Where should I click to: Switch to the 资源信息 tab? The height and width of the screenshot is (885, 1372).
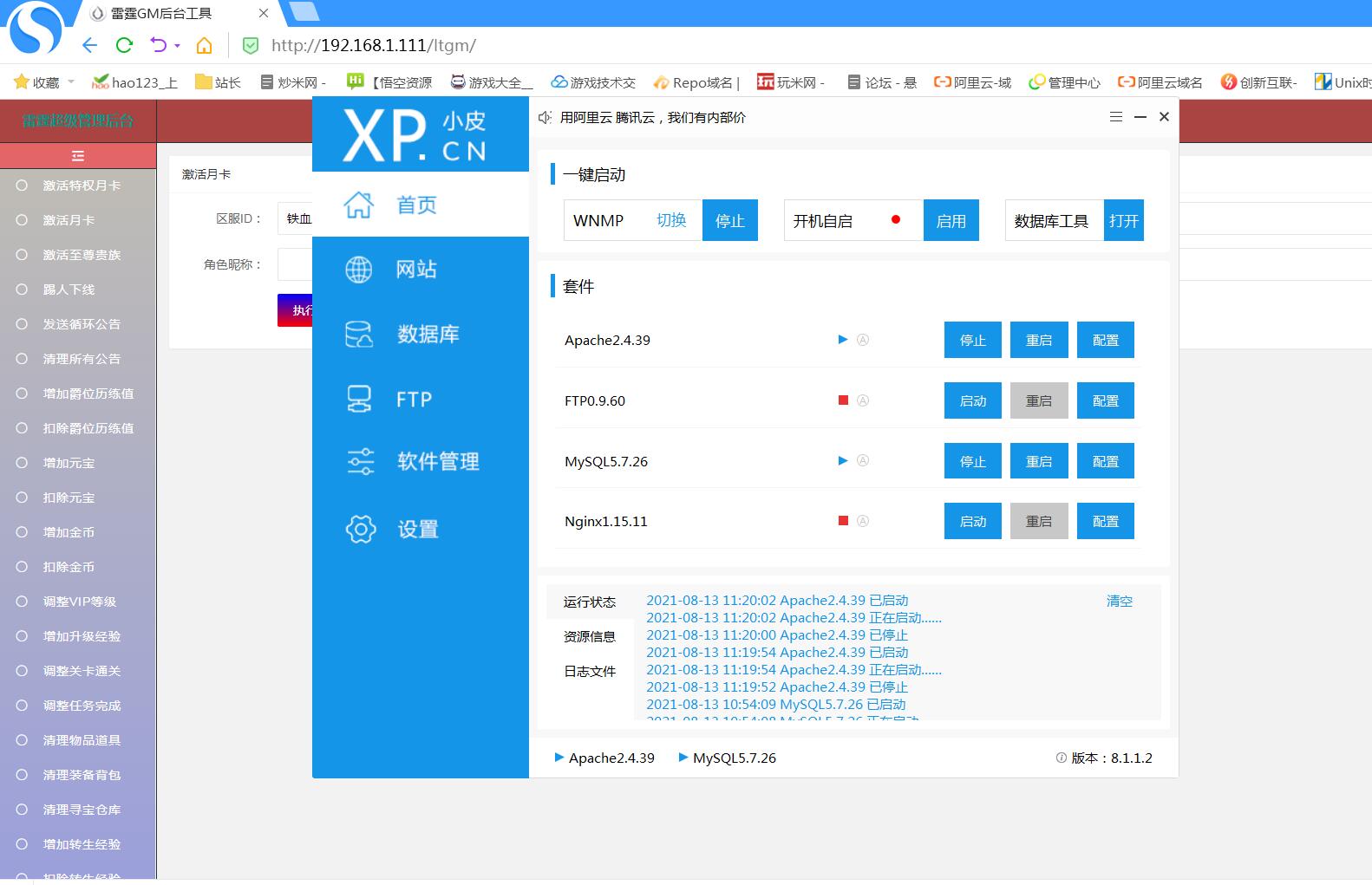tap(589, 636)
